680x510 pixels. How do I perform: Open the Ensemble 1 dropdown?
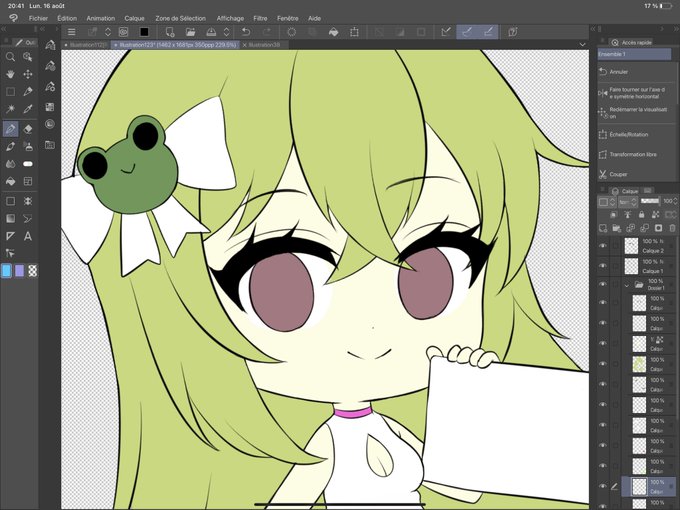click(x=634, y=54)
